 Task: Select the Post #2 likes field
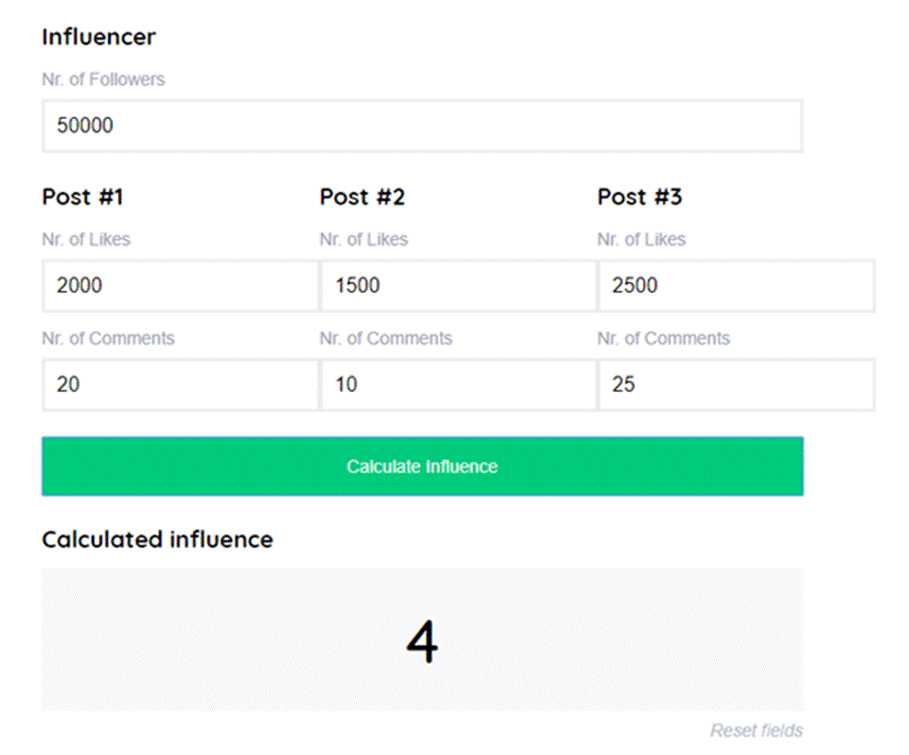tap(458, 286)
